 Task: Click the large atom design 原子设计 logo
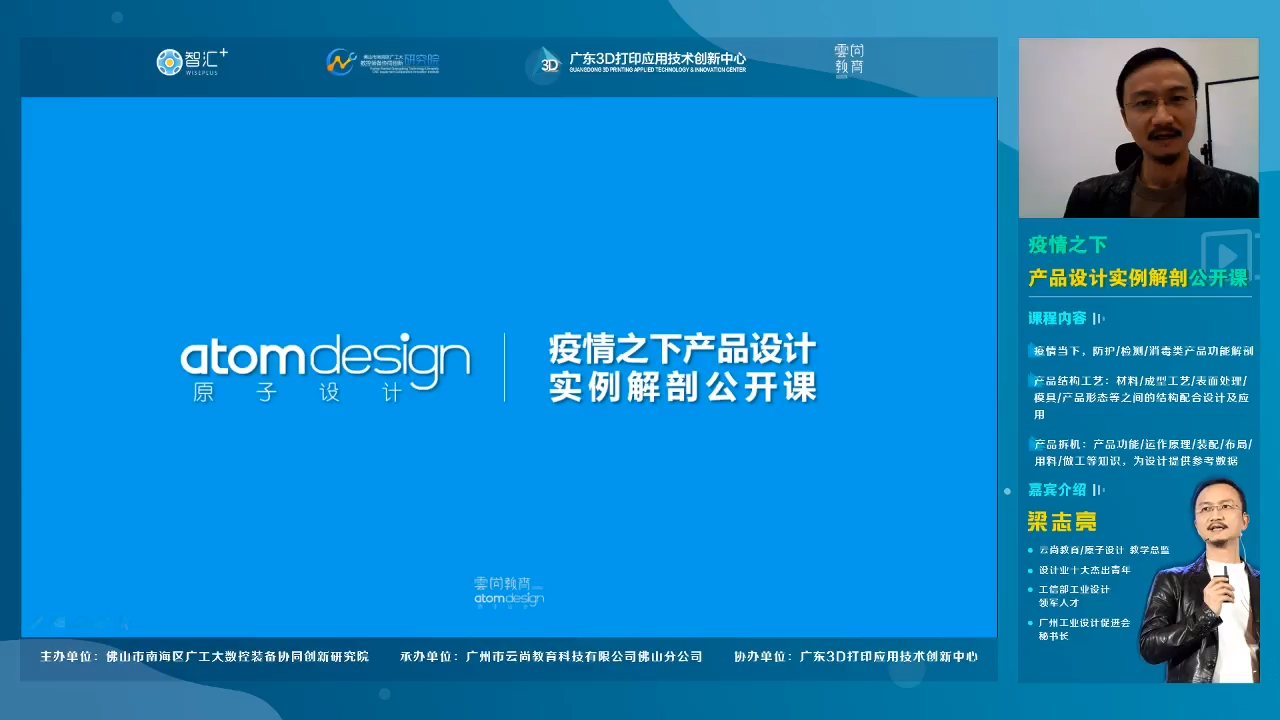pos(325,367)
